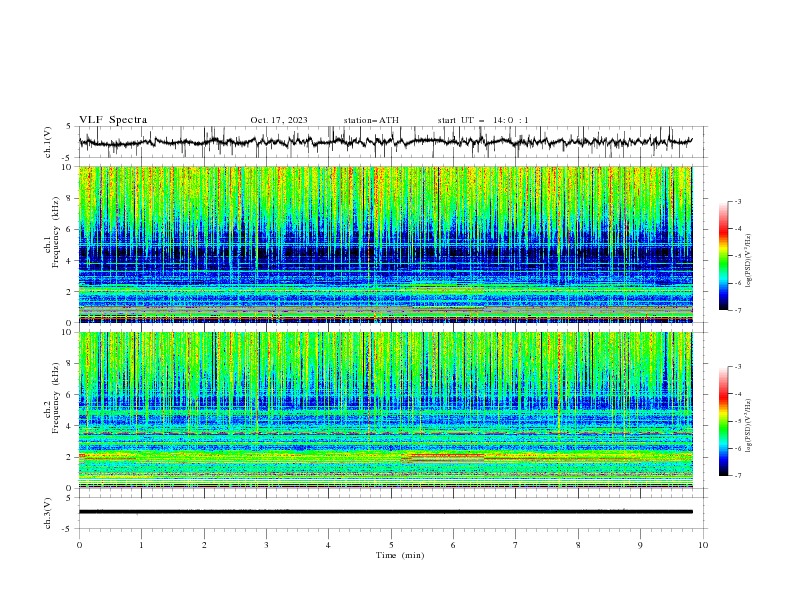Click "log(PSD)(V²/Hz)" label beside the ch.1 colour bar

pyautogui.click(x=748, y=261)
